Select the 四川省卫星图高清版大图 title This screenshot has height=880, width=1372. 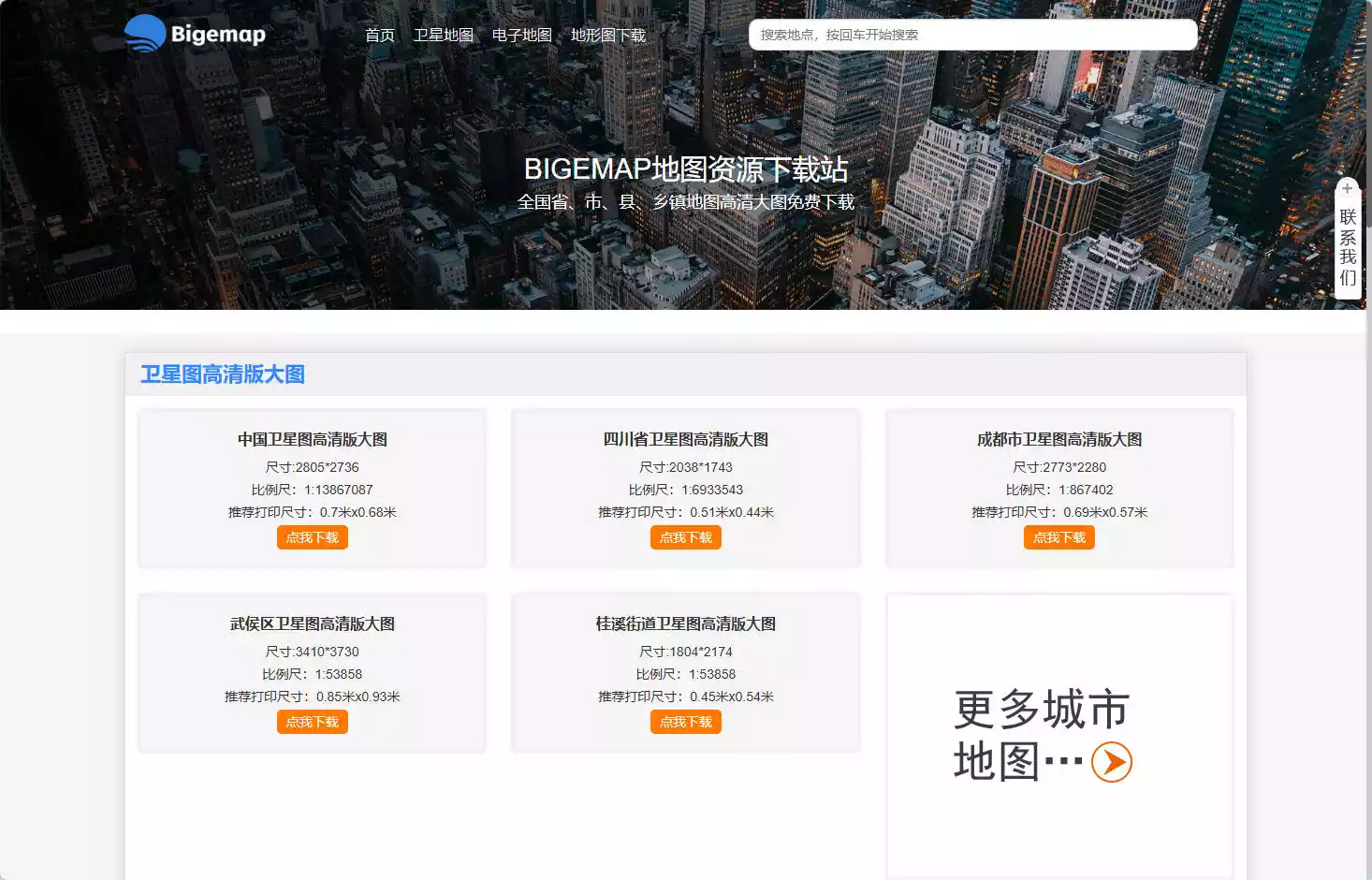point(686,439)
